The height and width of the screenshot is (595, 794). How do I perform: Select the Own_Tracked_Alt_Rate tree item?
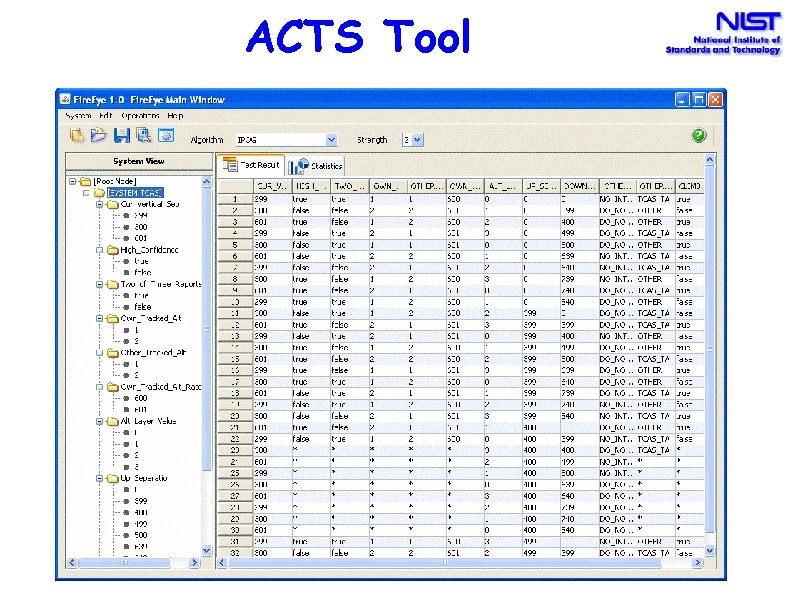point(161,387)
